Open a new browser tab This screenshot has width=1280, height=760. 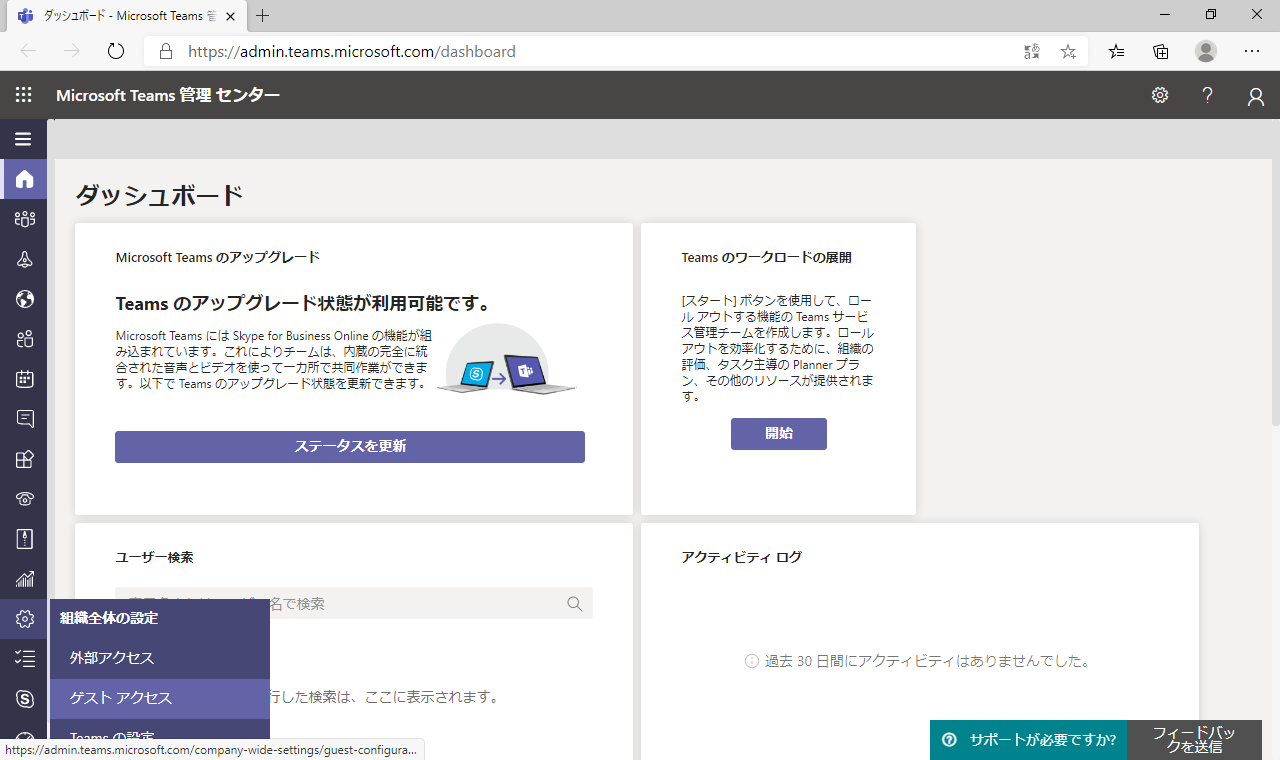click(x=263, y=16)
